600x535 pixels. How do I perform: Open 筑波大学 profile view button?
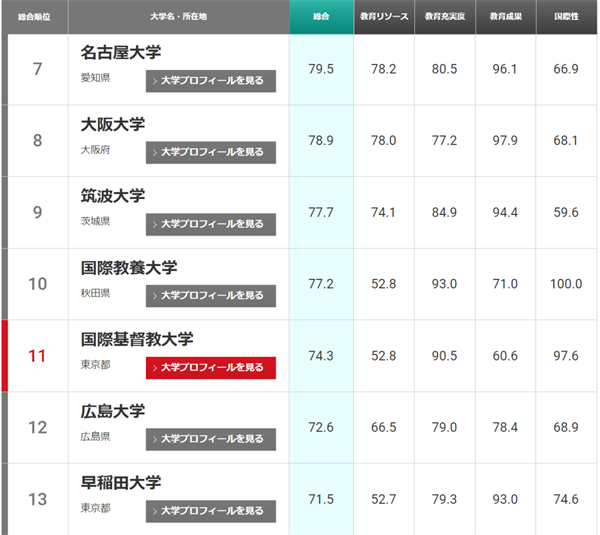(211, 224)
